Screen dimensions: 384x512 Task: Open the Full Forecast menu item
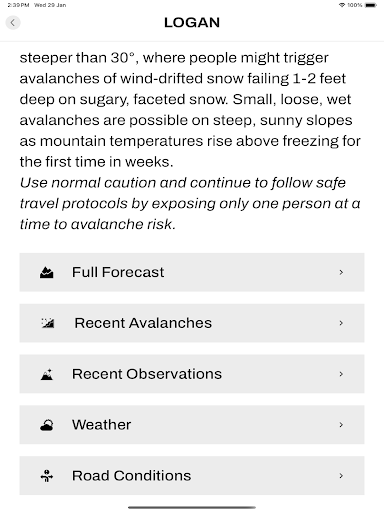(192, 272)
